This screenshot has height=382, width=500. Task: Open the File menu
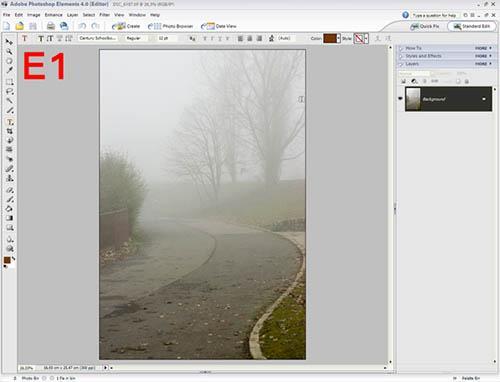tap(6, 15)
